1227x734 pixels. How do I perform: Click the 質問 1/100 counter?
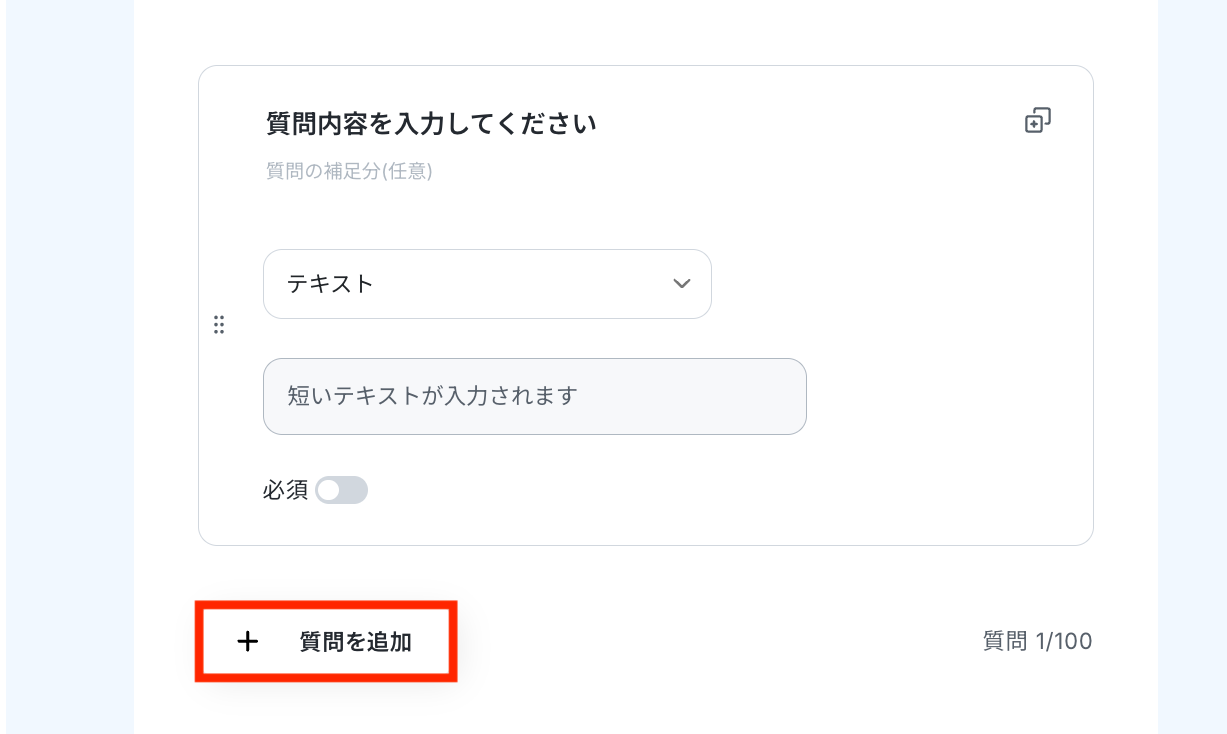(1037, 641)
